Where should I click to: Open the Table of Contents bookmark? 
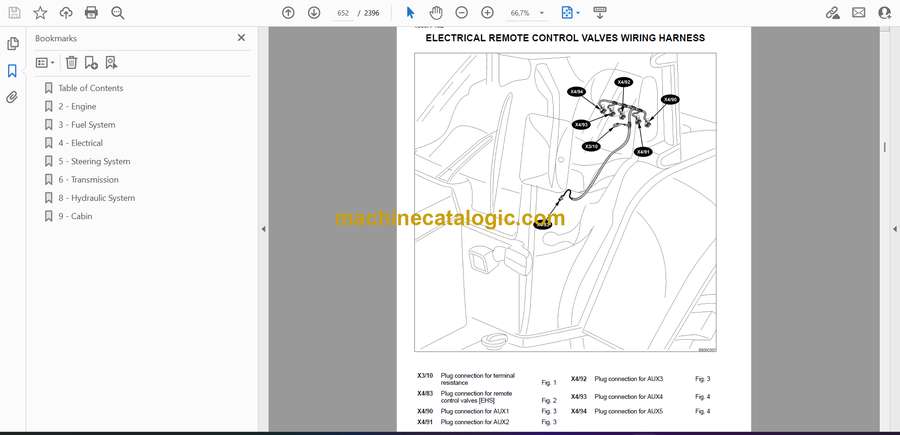point(91,88)
